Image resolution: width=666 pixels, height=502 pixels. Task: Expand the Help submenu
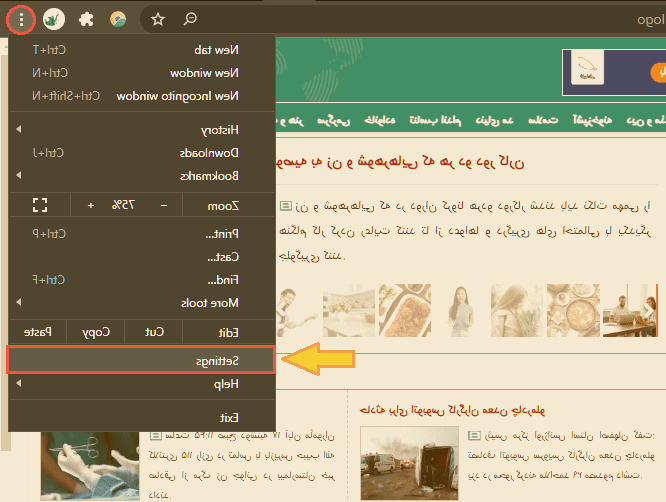(140, 385)
